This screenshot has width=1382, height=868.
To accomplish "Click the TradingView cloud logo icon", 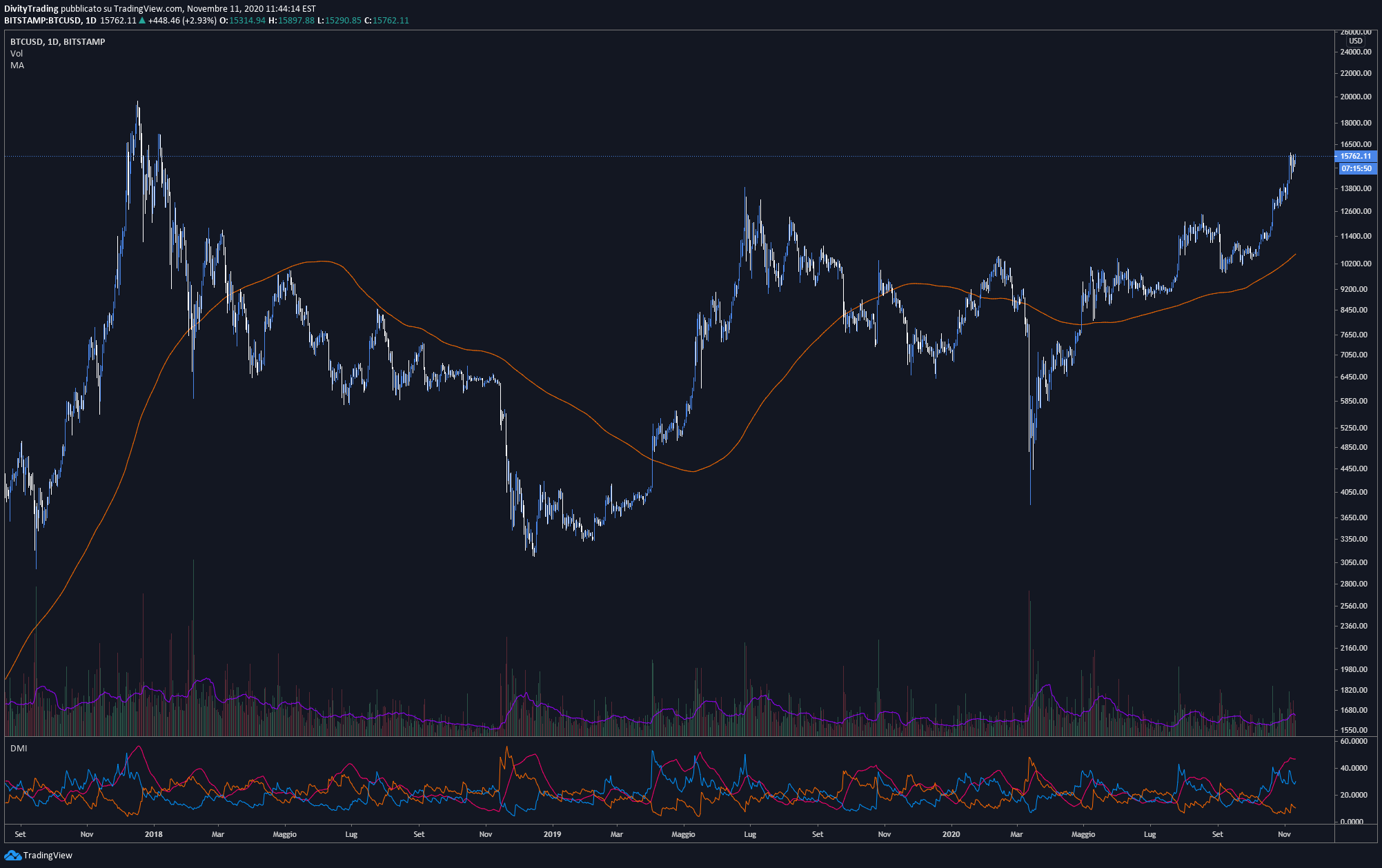I will click(12, 856).
